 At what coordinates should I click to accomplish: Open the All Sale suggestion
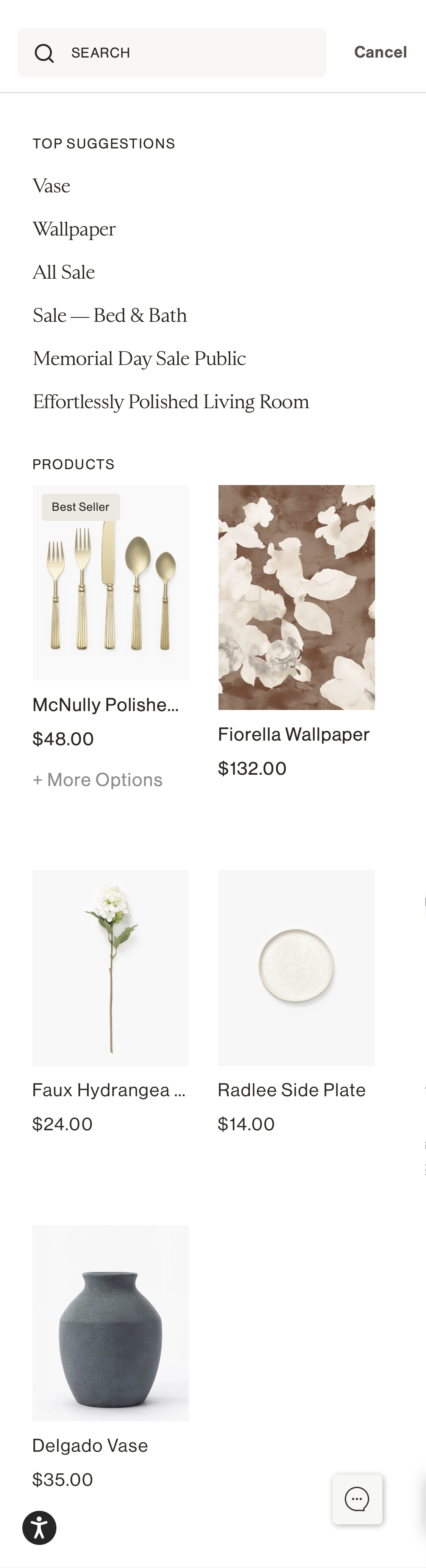(x=64, y=273)
